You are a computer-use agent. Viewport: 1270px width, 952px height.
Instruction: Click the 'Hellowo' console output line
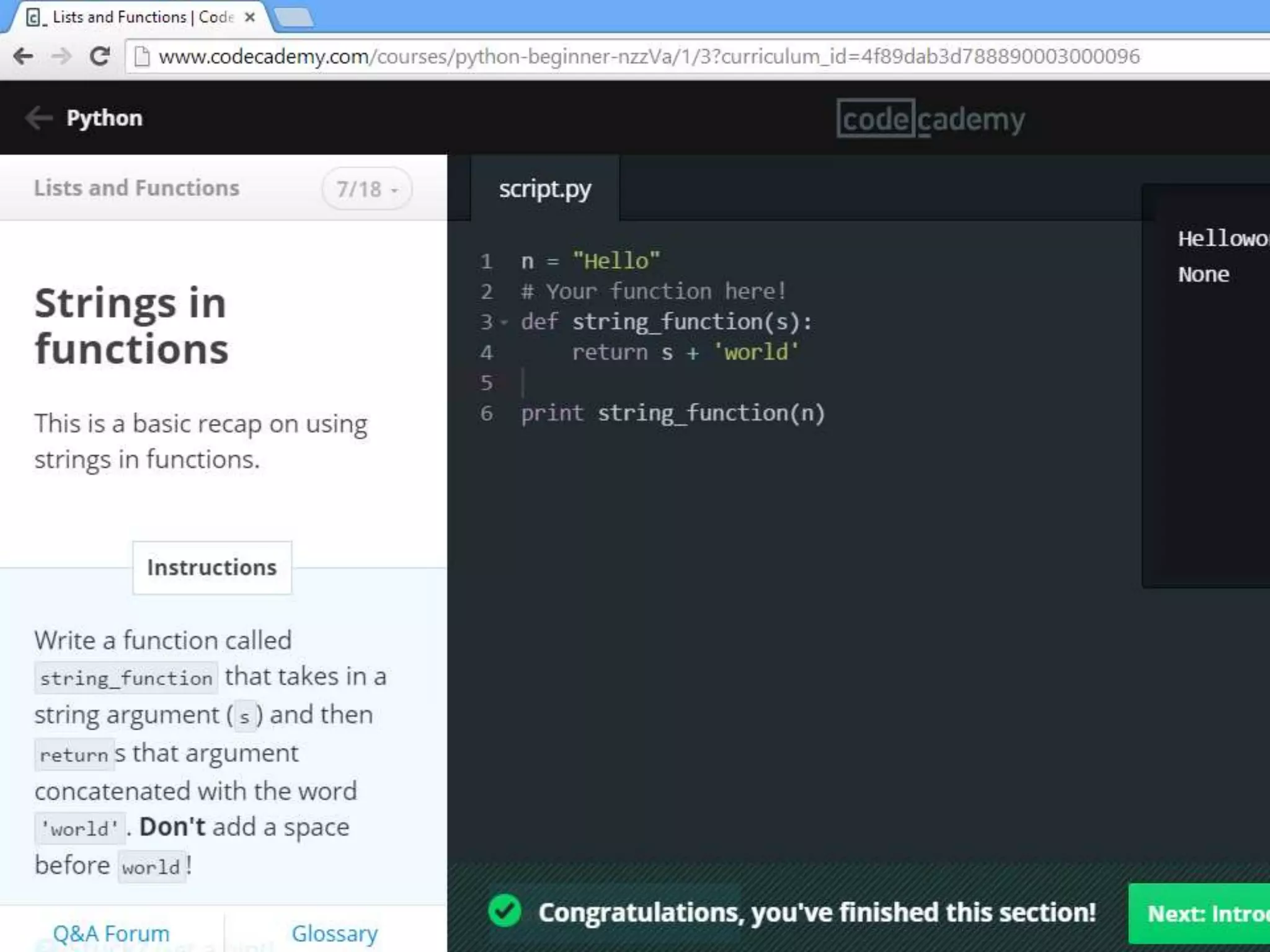coord(1223,238)
